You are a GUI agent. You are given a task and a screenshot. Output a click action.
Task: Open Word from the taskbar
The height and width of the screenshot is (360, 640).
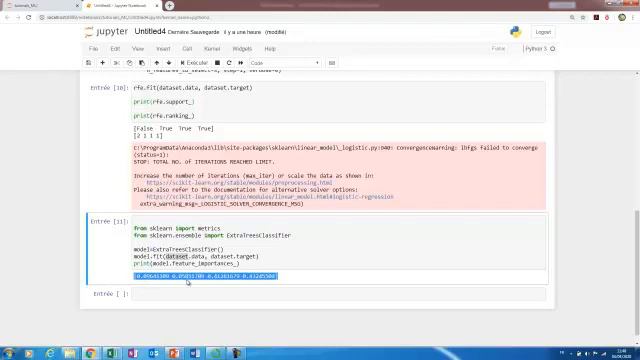tap(195, 353)
